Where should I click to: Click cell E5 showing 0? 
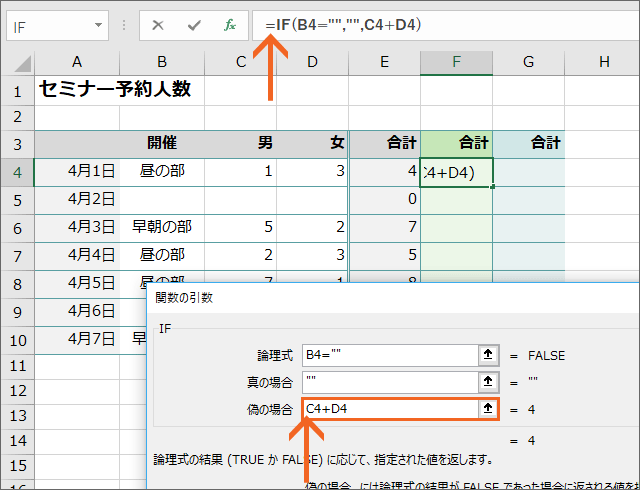[x=385, y=199]
